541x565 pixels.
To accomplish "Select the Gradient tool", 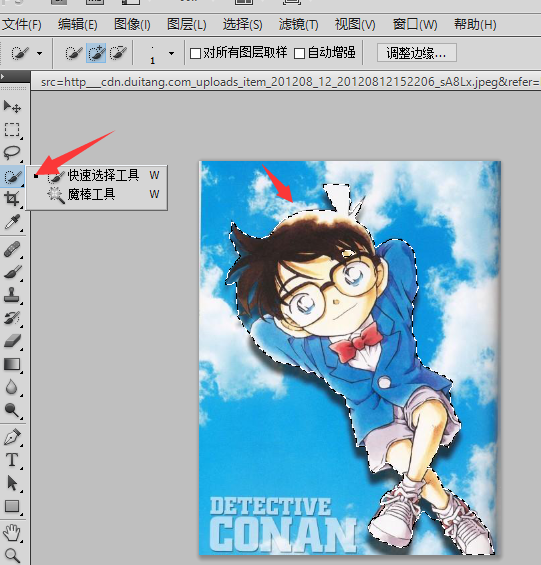I will (12, 364).
